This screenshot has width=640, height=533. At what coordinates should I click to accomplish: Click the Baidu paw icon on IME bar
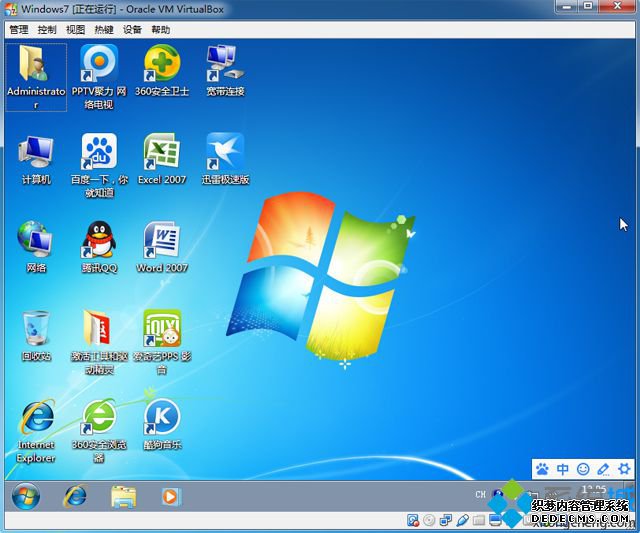point(542,469)
